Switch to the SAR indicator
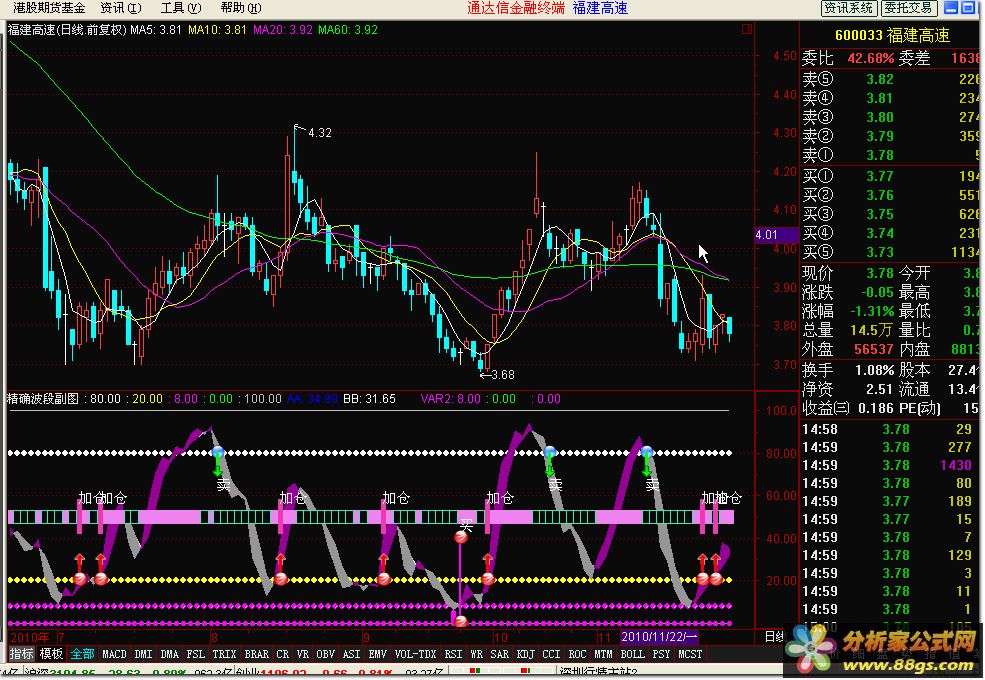Viewport: 985px width, 680px height. coord(499,654)
